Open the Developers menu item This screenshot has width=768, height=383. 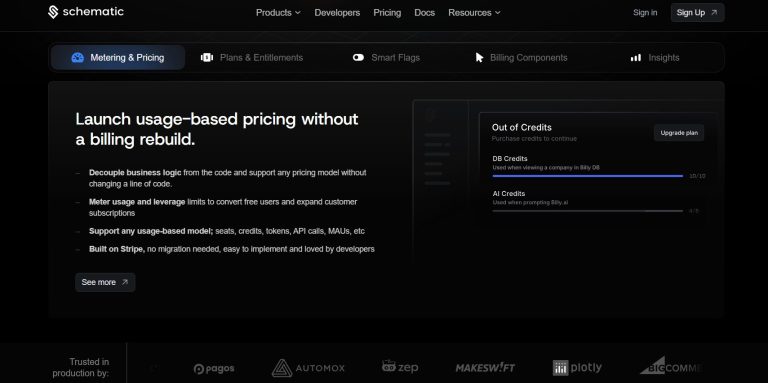pyautogui.click(x=337, y=13)
